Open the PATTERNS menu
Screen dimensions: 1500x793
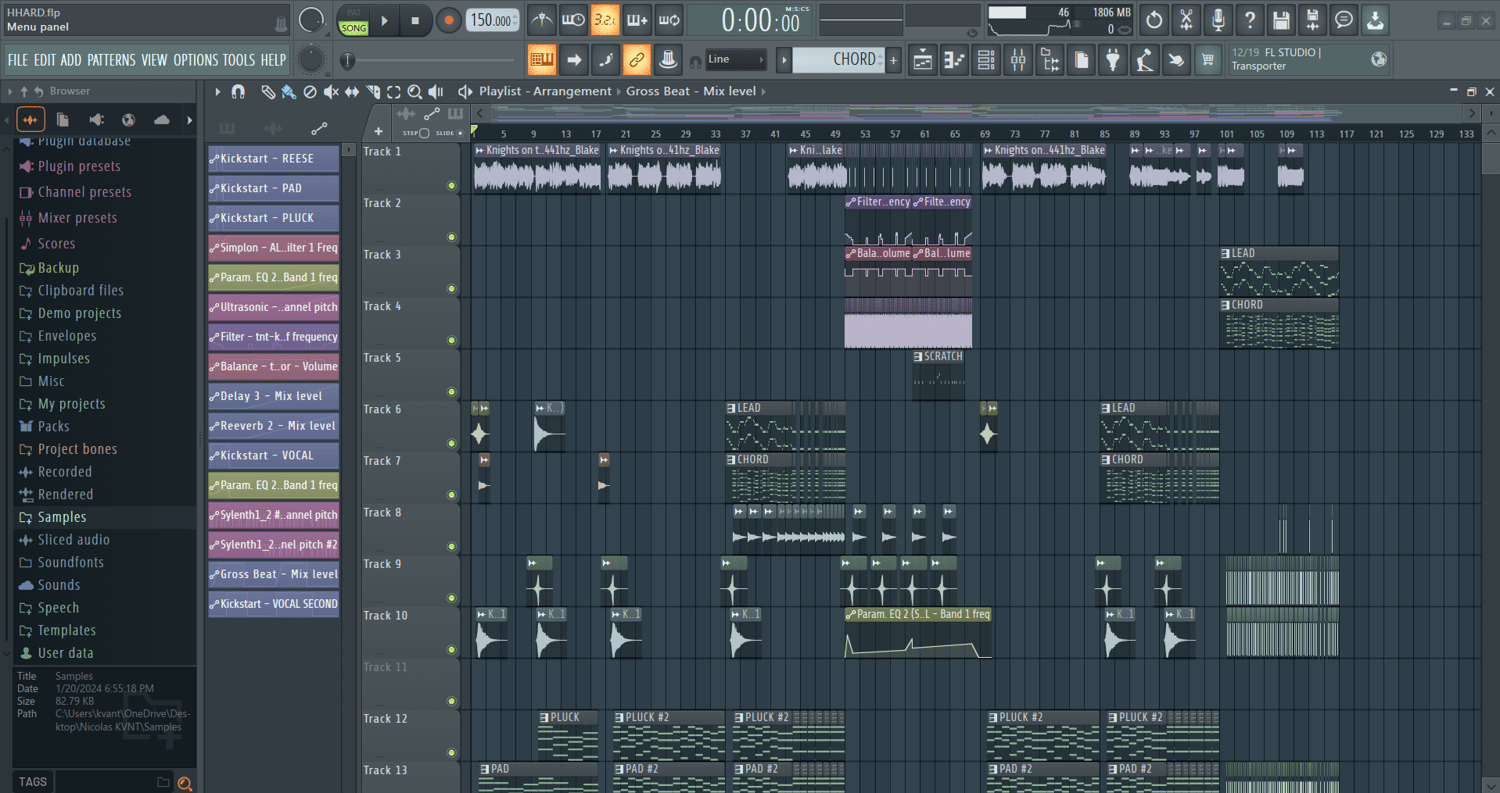point(111,60)
